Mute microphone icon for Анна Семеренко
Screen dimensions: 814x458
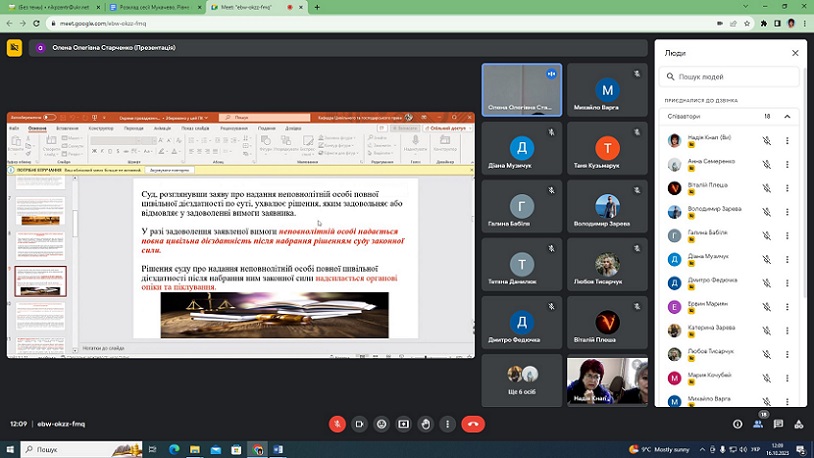[x=766, y=164]
